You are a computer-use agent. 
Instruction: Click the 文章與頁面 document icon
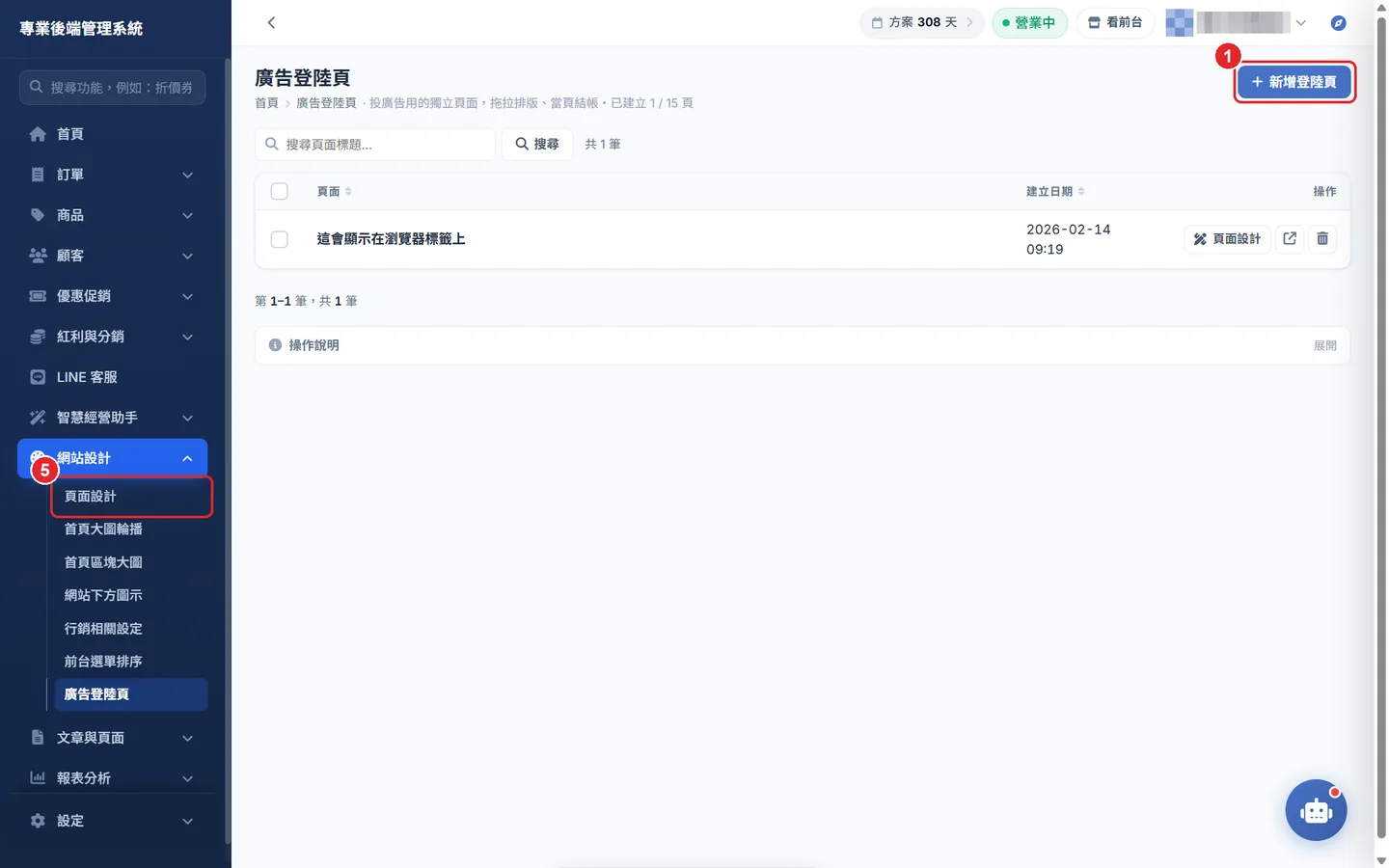pos(38,738)
